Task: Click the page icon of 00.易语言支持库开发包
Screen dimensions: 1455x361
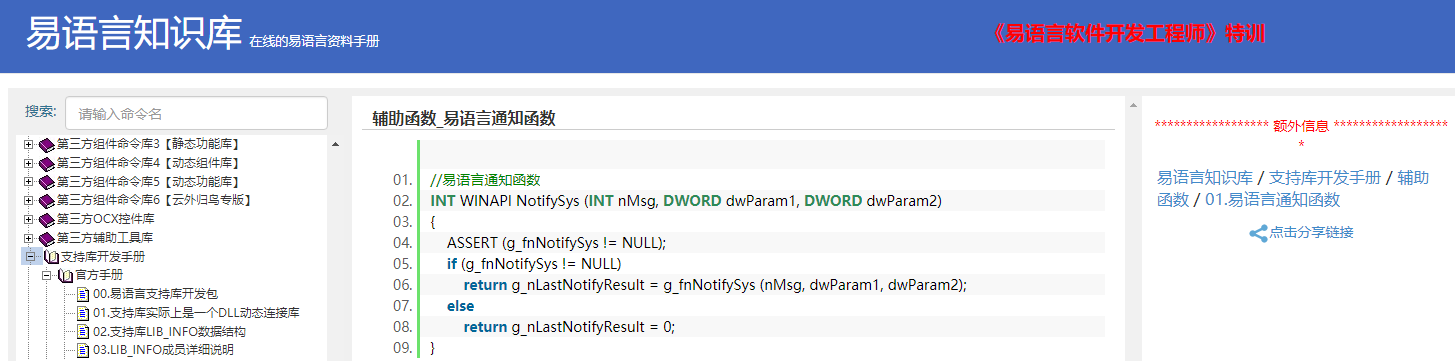Action: (84, 294)
